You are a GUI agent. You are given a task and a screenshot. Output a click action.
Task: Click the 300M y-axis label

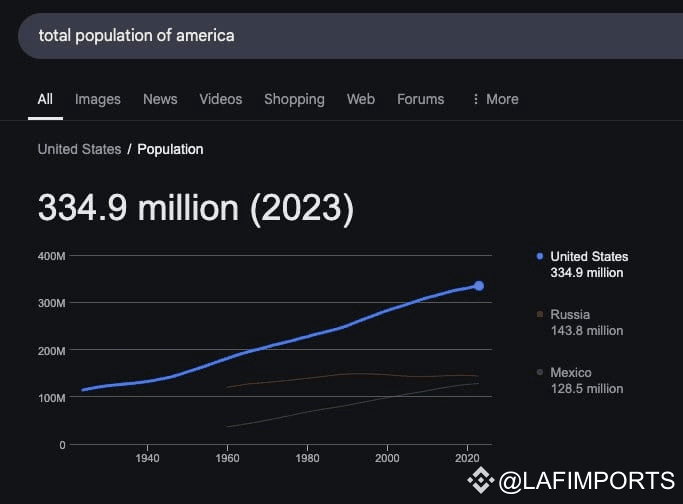click(x=51, y=303)
